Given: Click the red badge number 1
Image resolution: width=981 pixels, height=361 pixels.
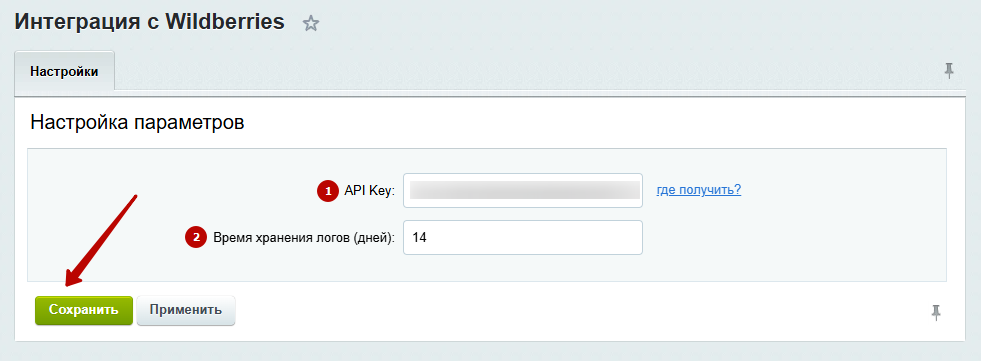Looking at the screenshot, I should tap(327, 191).
